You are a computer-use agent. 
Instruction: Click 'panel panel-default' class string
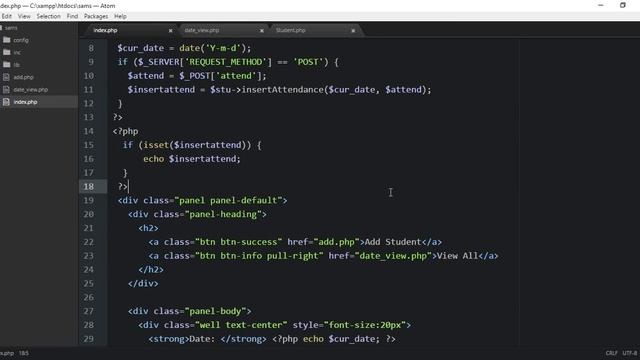point(228,200)
